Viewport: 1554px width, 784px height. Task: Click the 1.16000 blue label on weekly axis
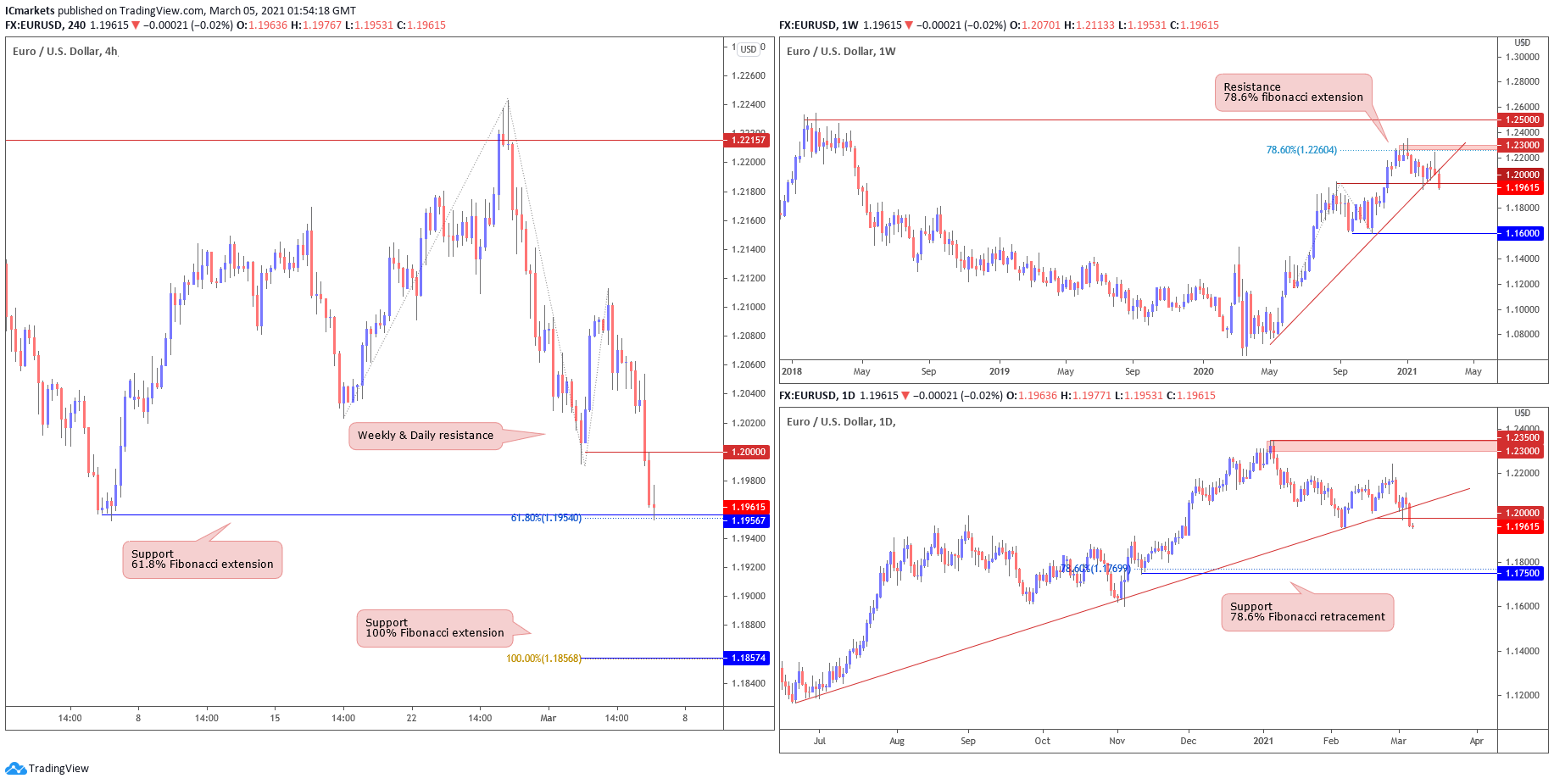click(1521, 233)
